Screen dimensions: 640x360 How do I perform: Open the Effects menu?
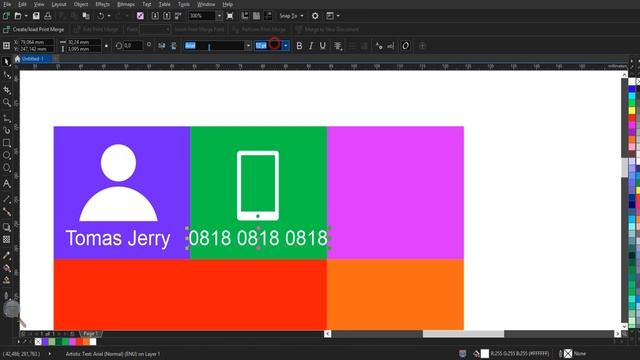pos(102,4)
